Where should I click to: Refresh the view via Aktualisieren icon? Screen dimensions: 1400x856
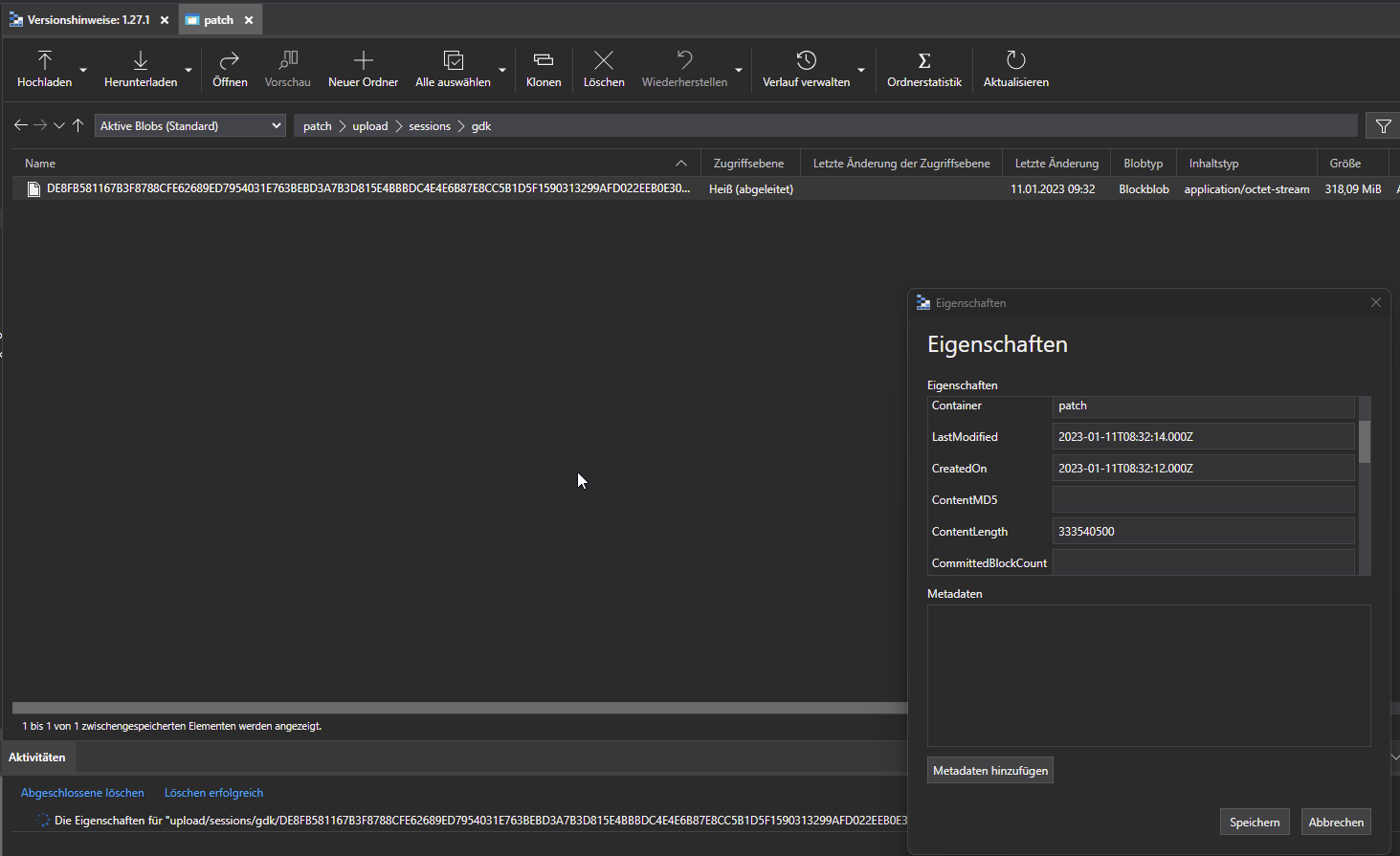1014,61
